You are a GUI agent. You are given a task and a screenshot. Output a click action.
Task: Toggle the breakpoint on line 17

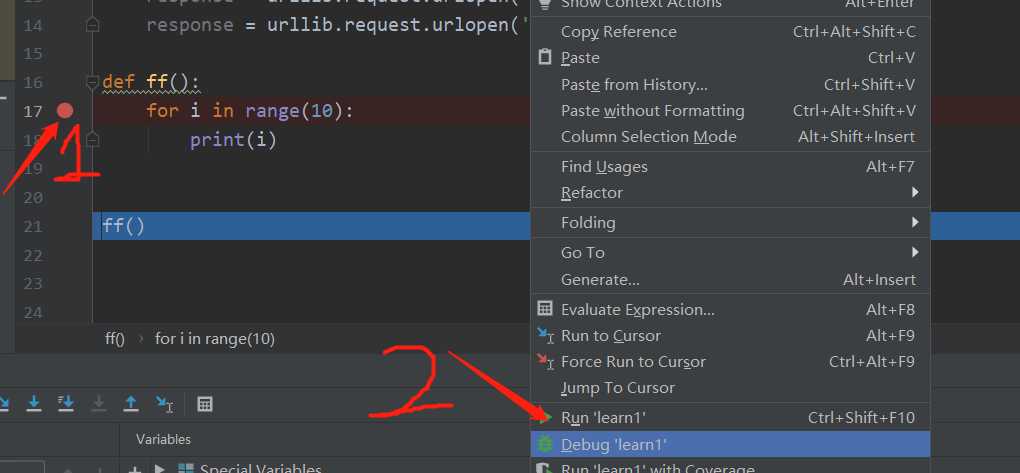pos(65,110)
